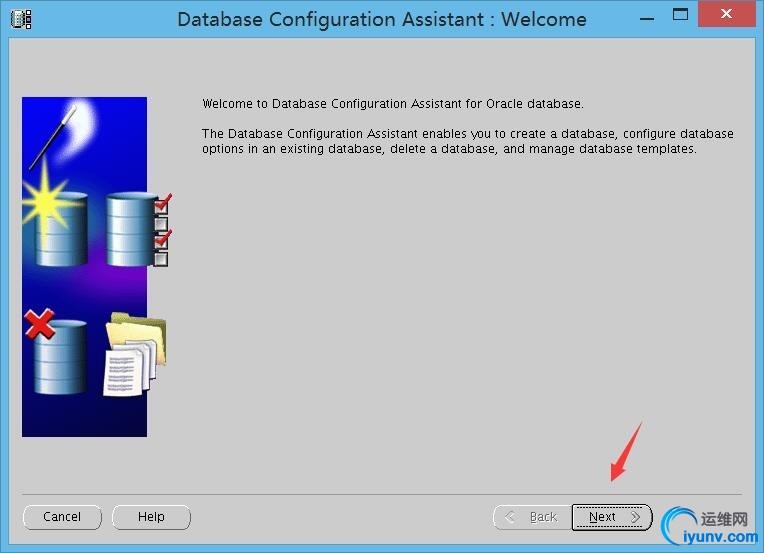Minimize the Database Configuration Assistant window
Viewport: 764px width, 553px height.
coord(647,19)
